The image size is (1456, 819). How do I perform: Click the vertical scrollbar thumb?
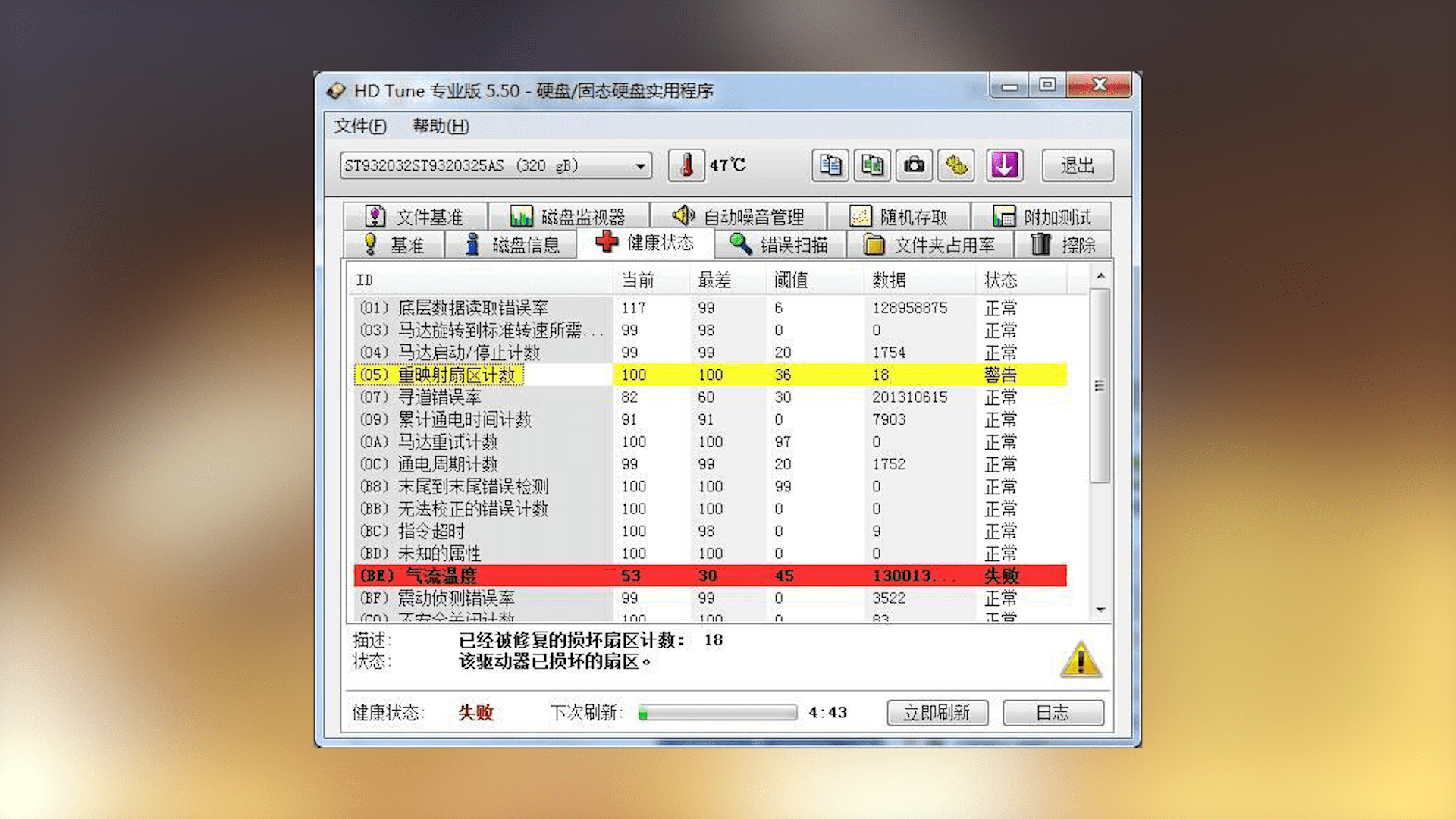1100,386
